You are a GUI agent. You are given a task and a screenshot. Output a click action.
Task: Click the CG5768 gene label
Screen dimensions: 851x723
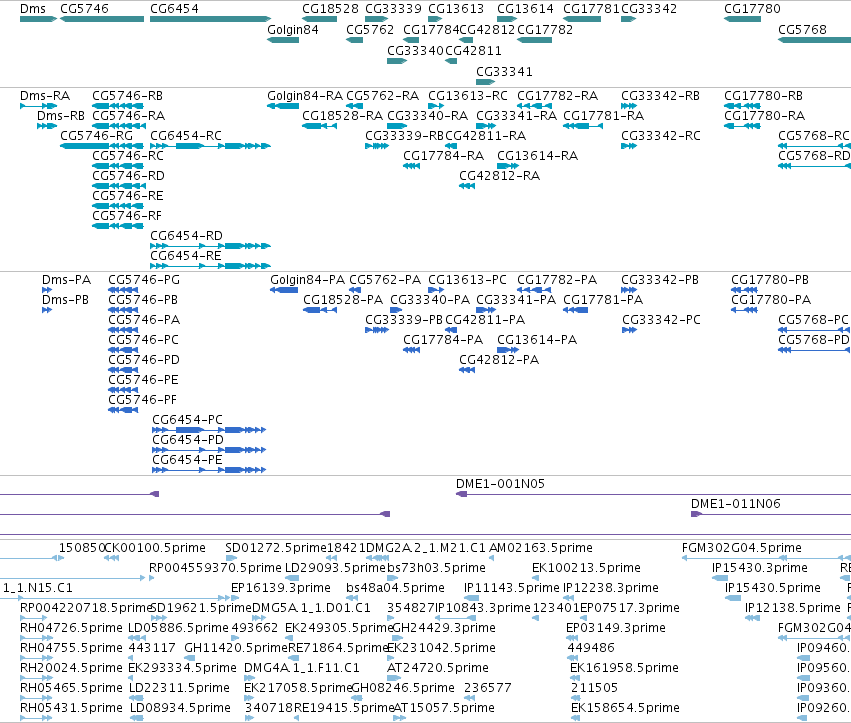click(802, 30)
